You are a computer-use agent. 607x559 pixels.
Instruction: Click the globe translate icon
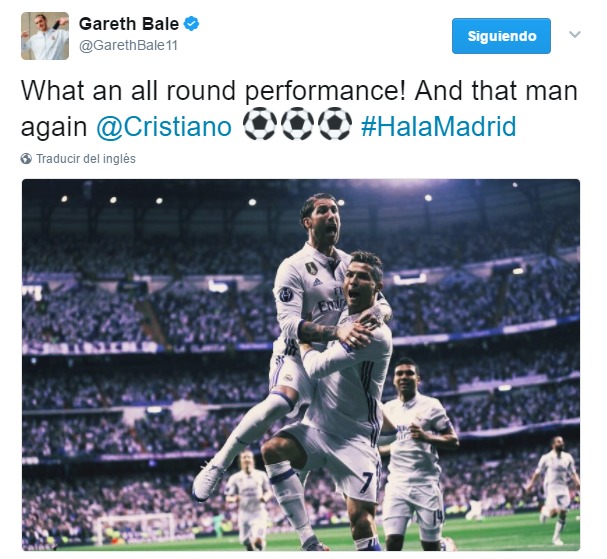[x=26, y=159]
